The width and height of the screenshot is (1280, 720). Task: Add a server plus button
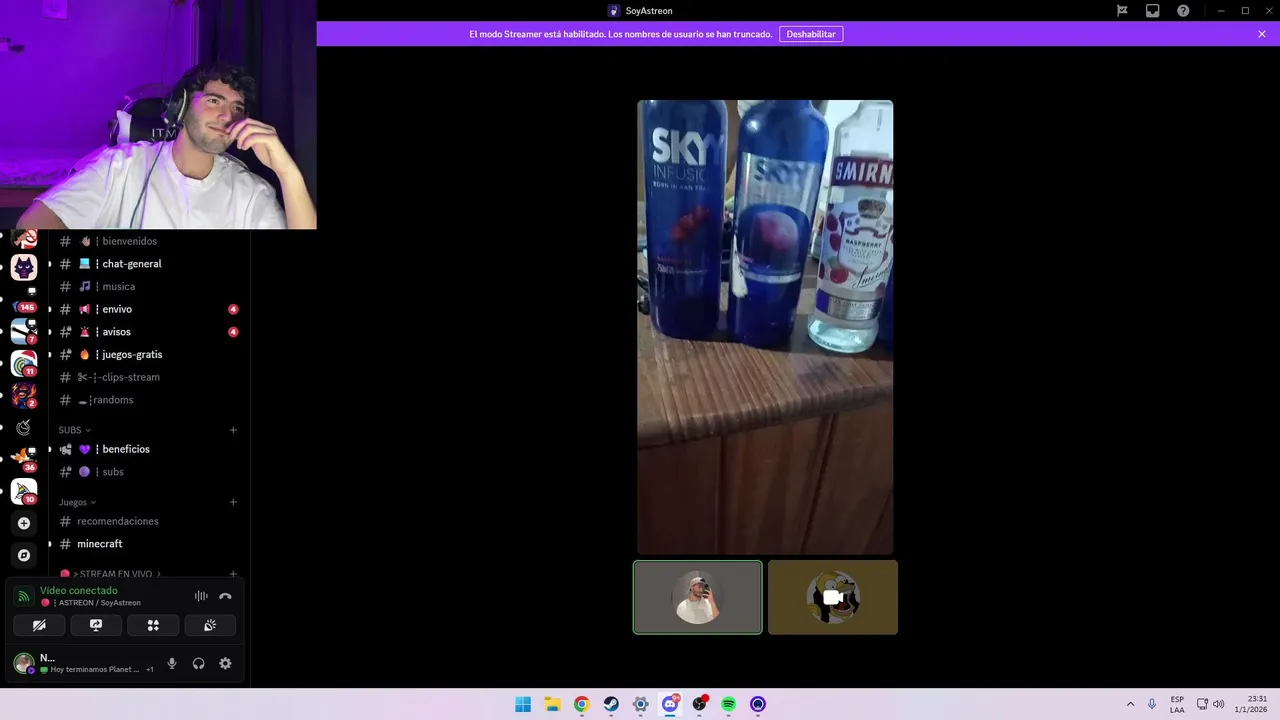pos(24,523)
